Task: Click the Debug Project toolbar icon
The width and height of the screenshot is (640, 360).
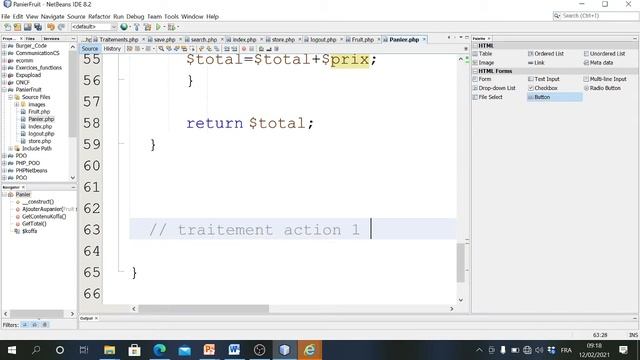Action: pyautogui.click(x=171, y=27)
